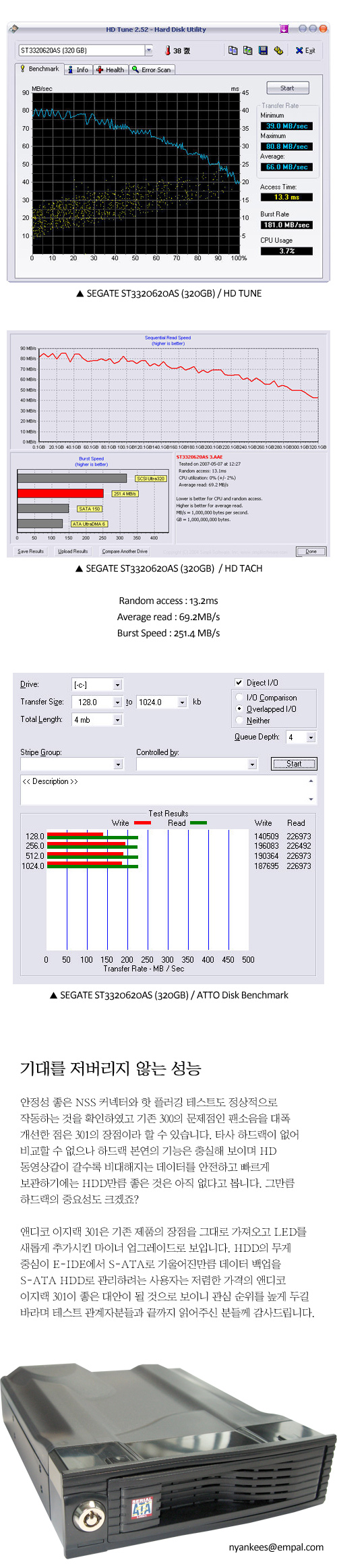Click the SCSI Ultra320 bar label
This screenshot has height=1568, width=337.
(x=151, y=478)
